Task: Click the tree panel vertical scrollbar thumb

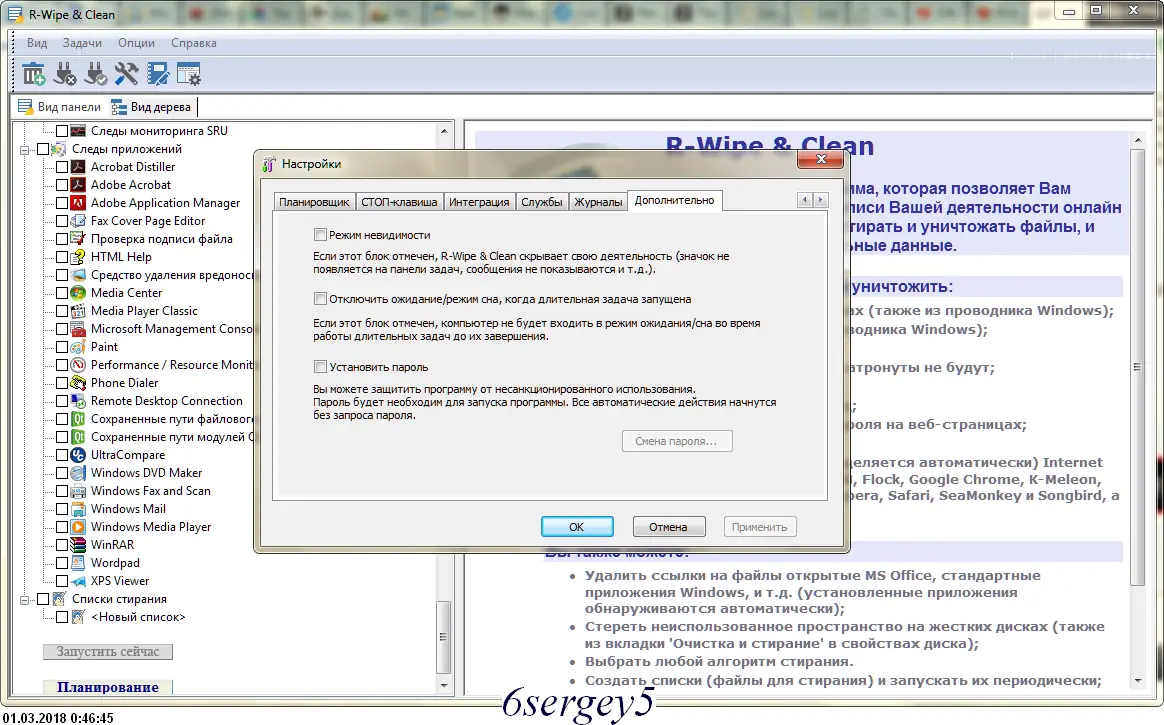Action: tap(444, 637)
